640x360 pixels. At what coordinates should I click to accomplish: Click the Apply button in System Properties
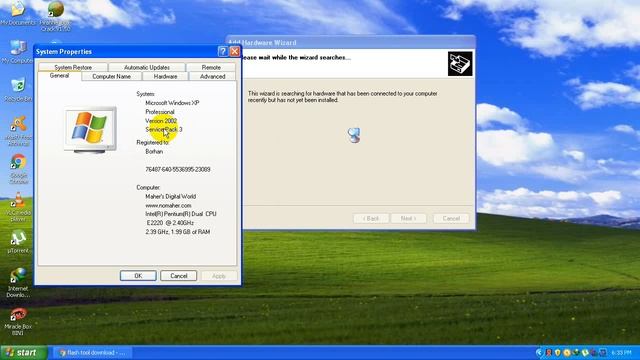click(x=219, y=276)
